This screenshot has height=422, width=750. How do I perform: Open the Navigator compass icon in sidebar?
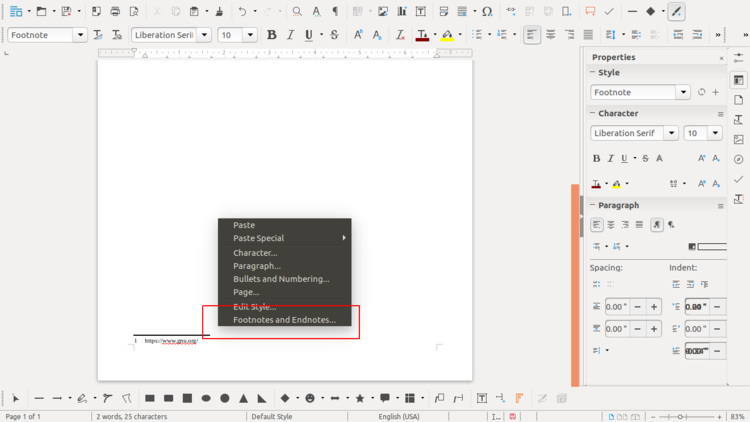tap(739, 159)
